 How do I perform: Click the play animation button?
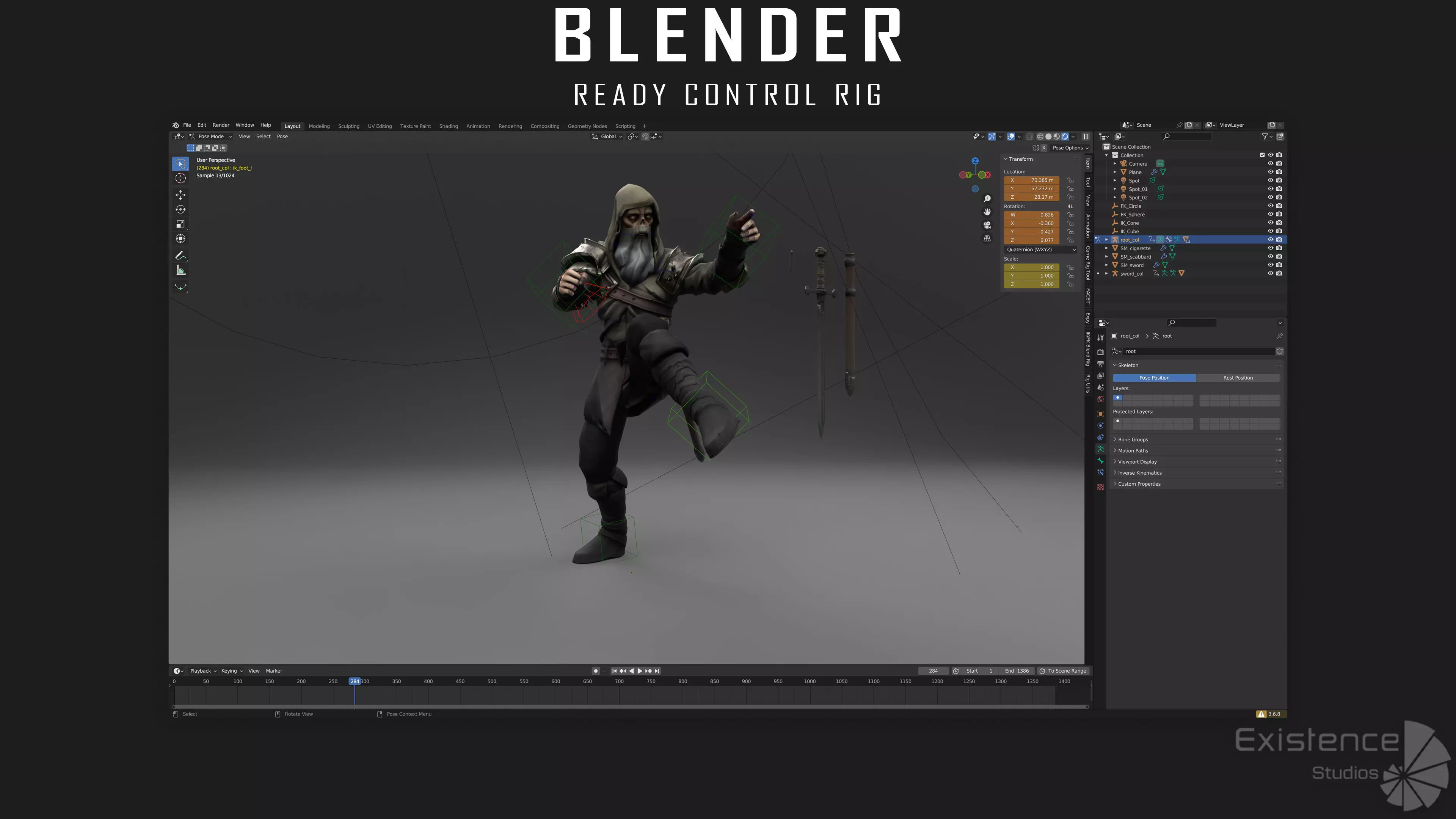pos(640,671)
